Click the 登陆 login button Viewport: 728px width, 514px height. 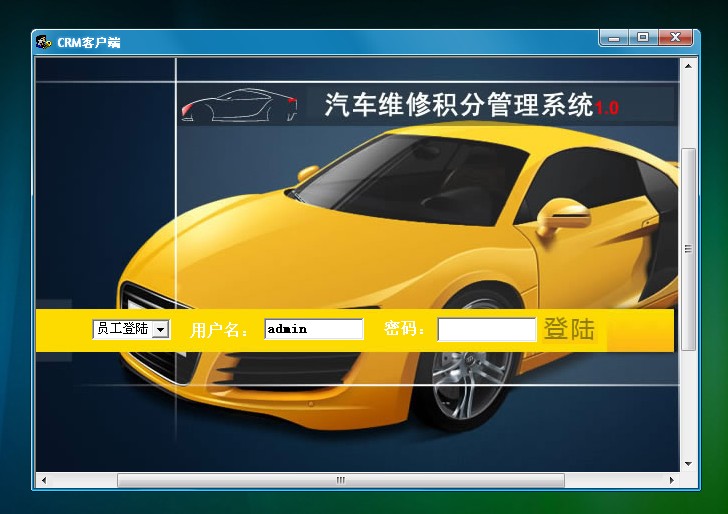coord(569,329)
